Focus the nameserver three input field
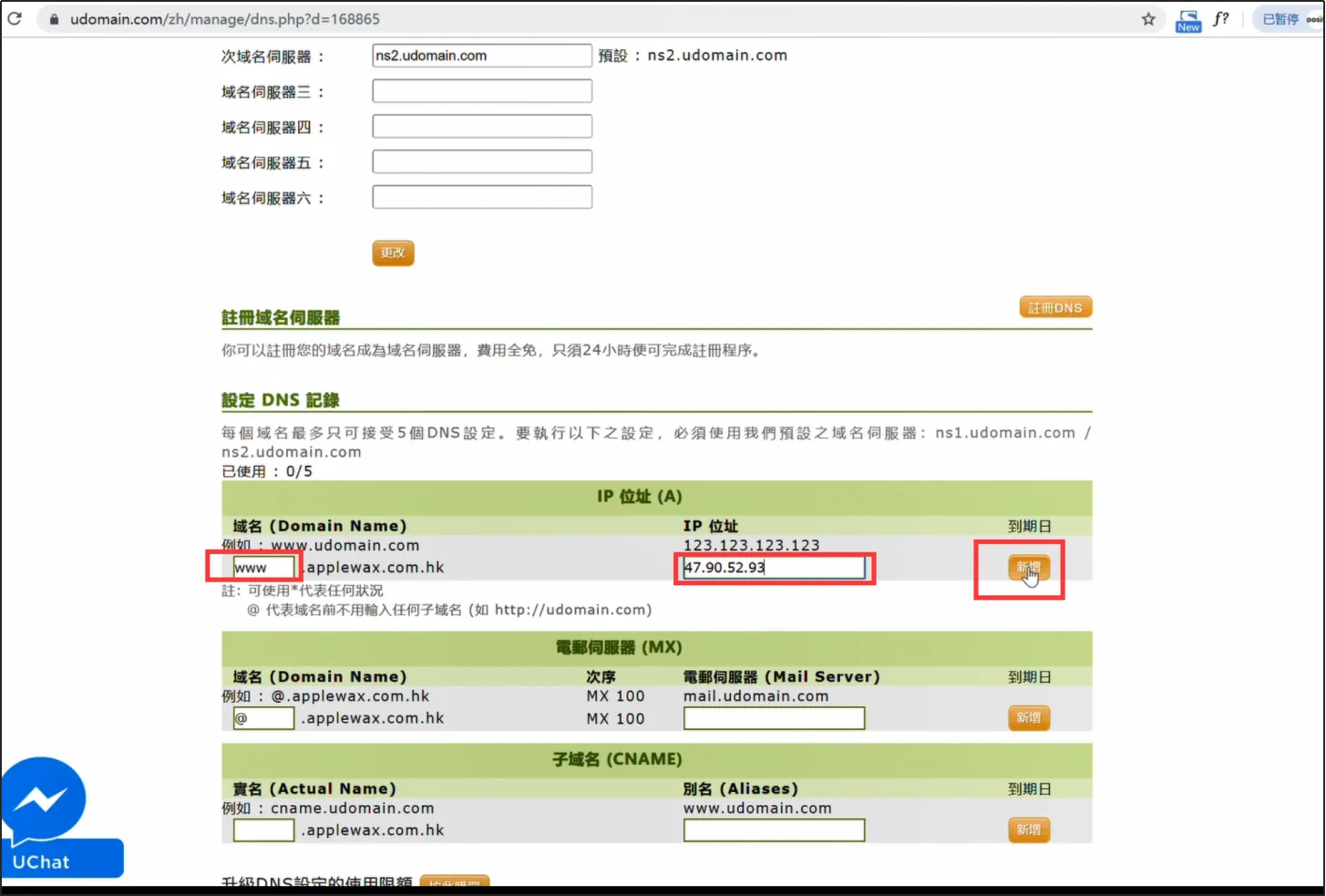The height and width of the screenshot is (896, 1326). coord(481,91)
